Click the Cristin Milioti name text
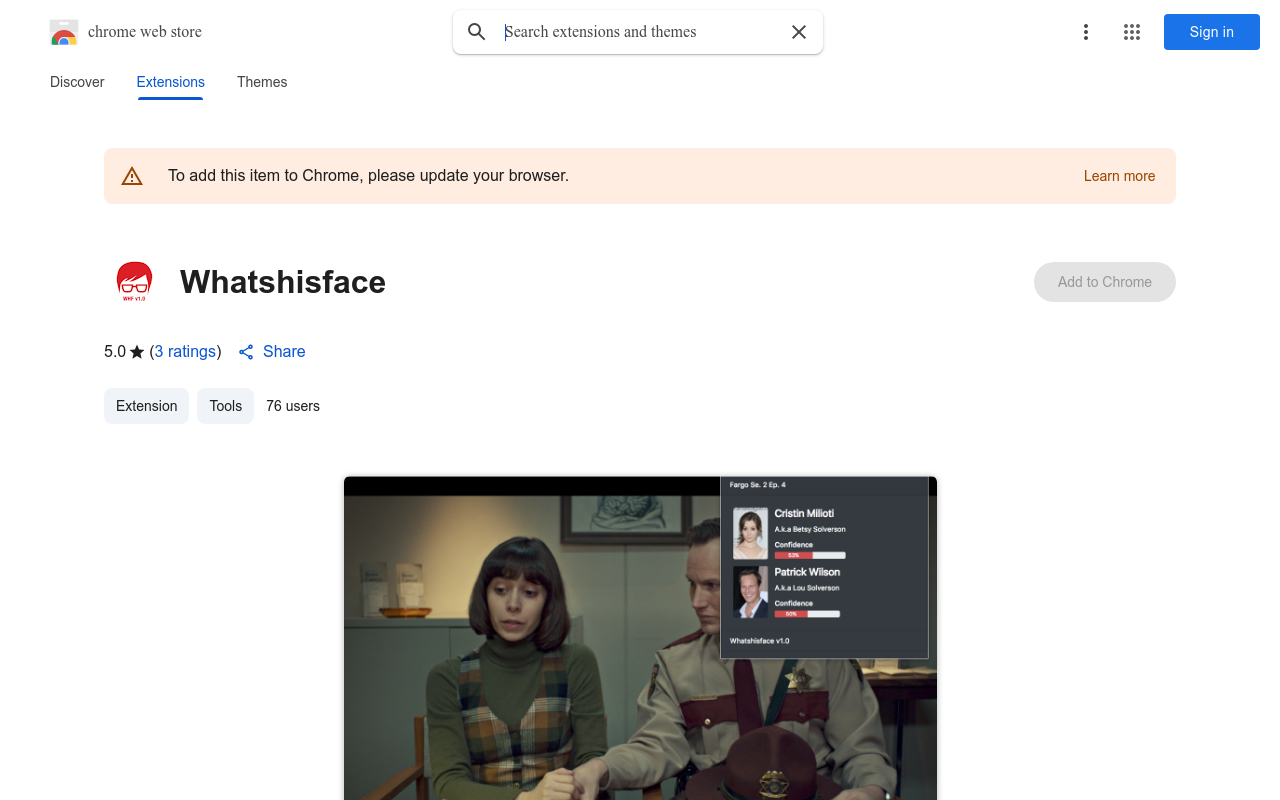Screen dimensions: 1280x800 click(x=804, y=514)
